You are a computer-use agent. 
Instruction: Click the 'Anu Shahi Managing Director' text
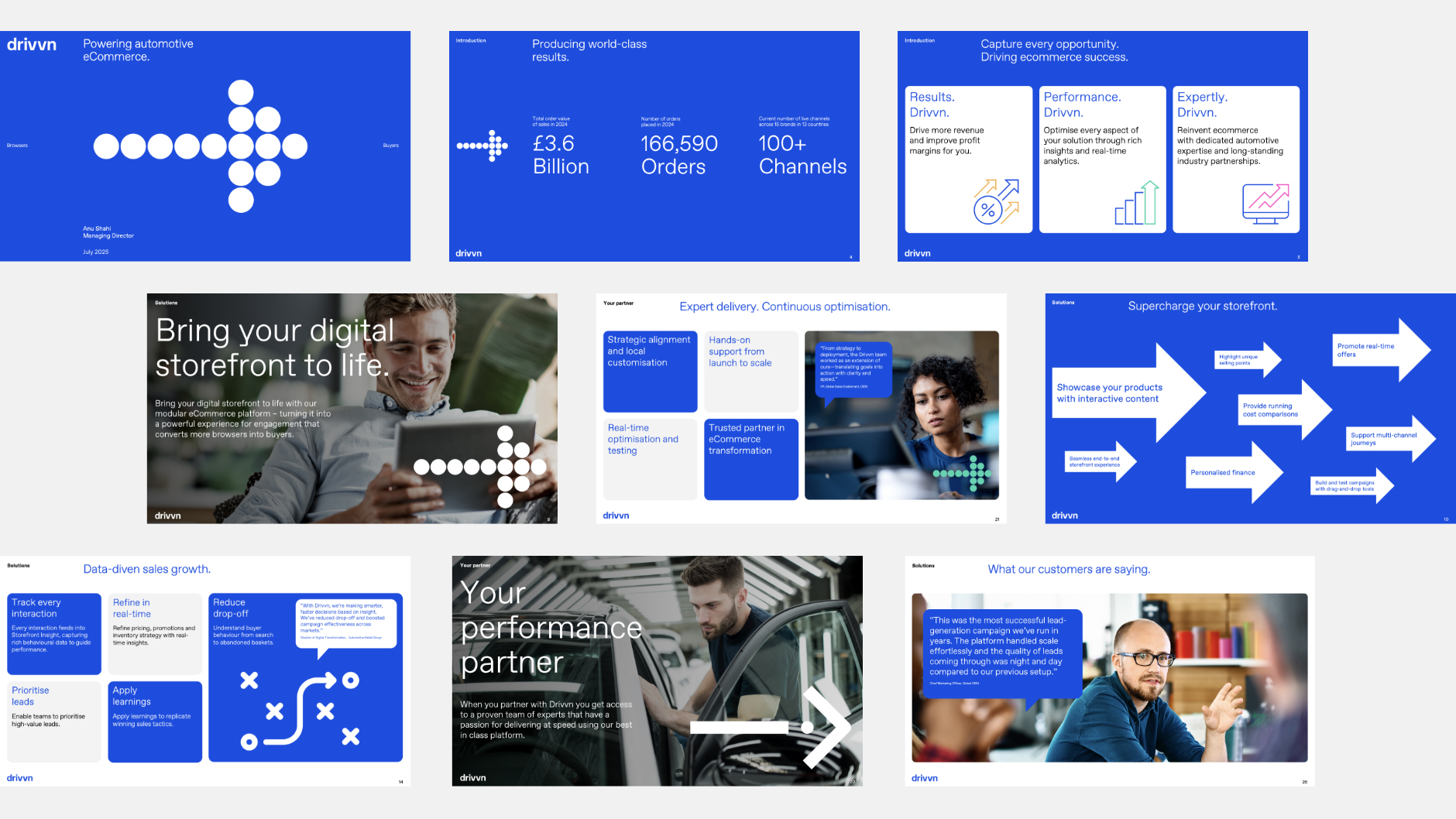tap(108, 232)
